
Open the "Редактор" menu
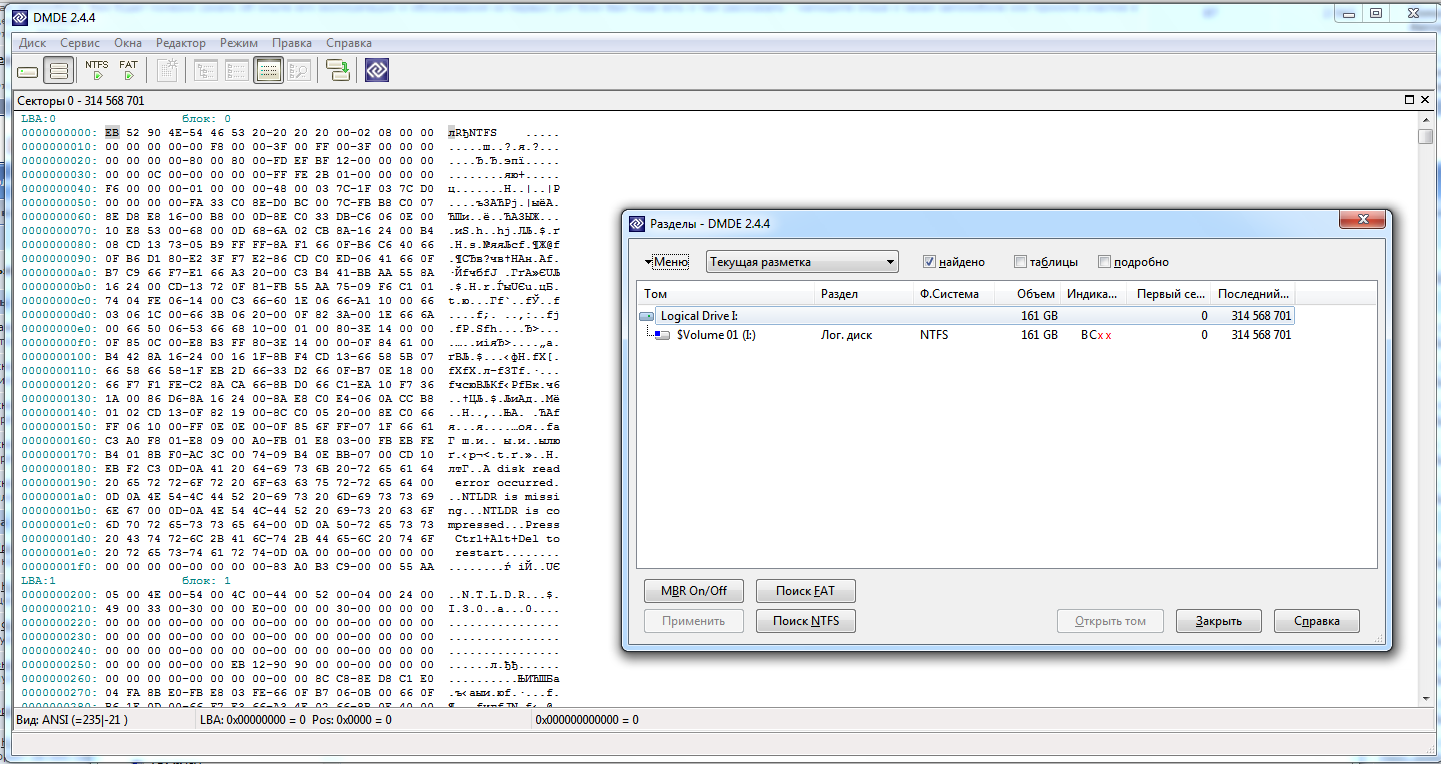[x=180, y=43]
